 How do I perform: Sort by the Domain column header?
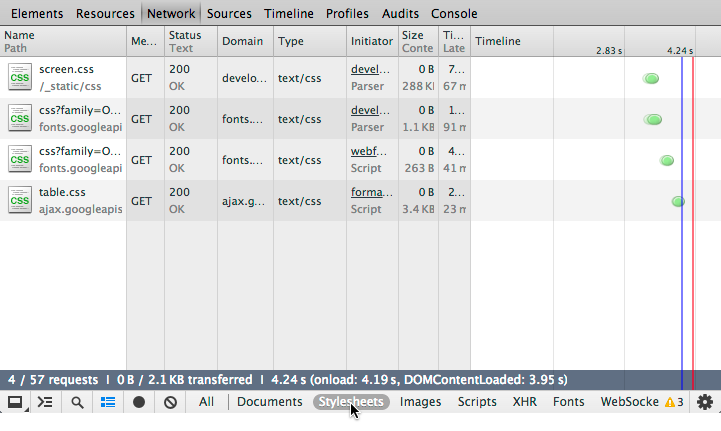(246, 41)
